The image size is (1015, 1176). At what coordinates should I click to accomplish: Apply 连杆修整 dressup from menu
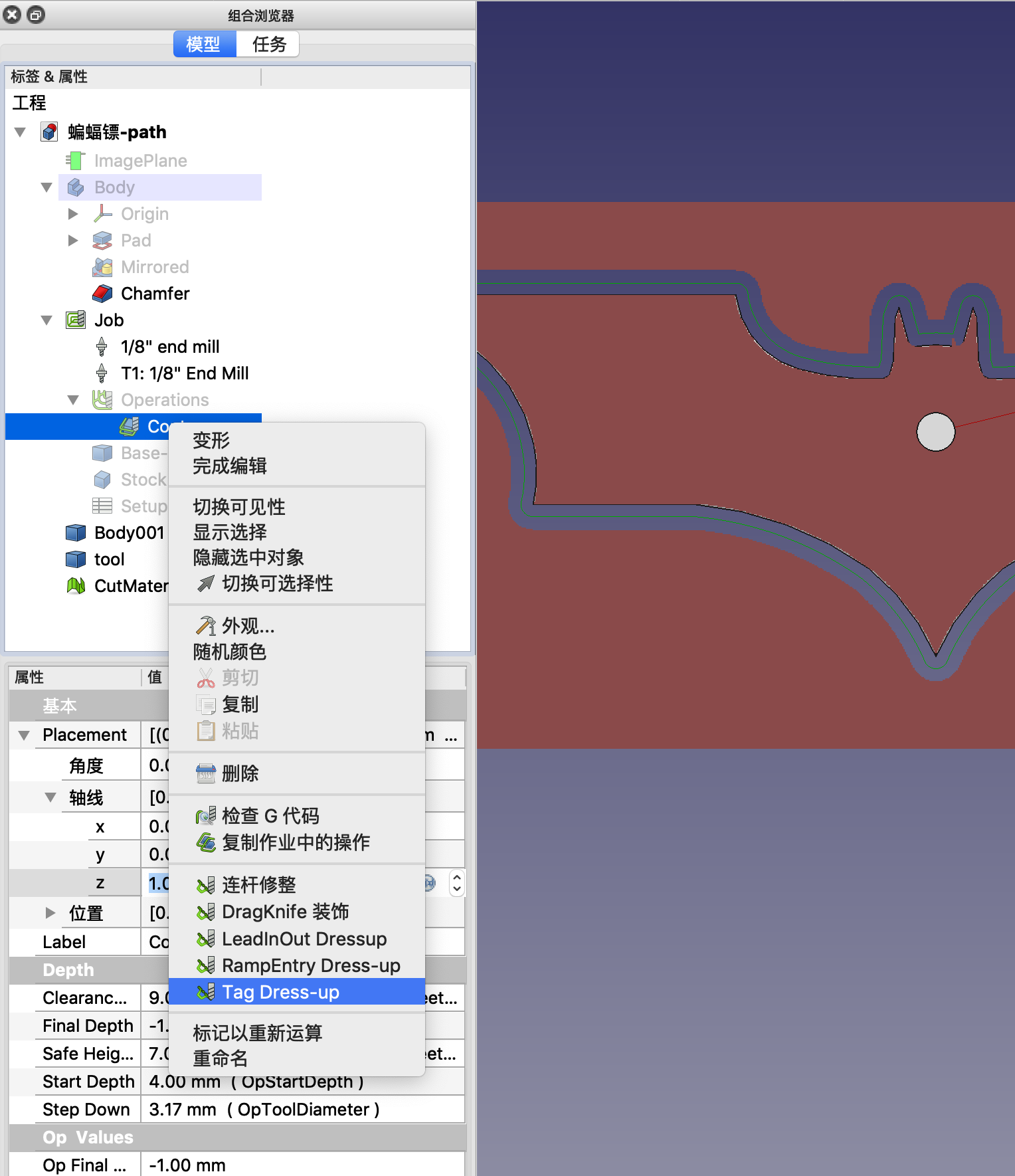click(x=297, y=885)
